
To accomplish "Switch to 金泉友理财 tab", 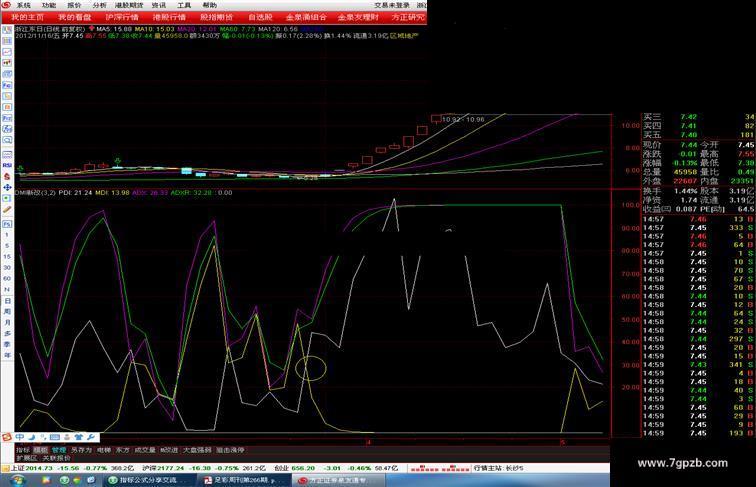I will coord(358,17).
